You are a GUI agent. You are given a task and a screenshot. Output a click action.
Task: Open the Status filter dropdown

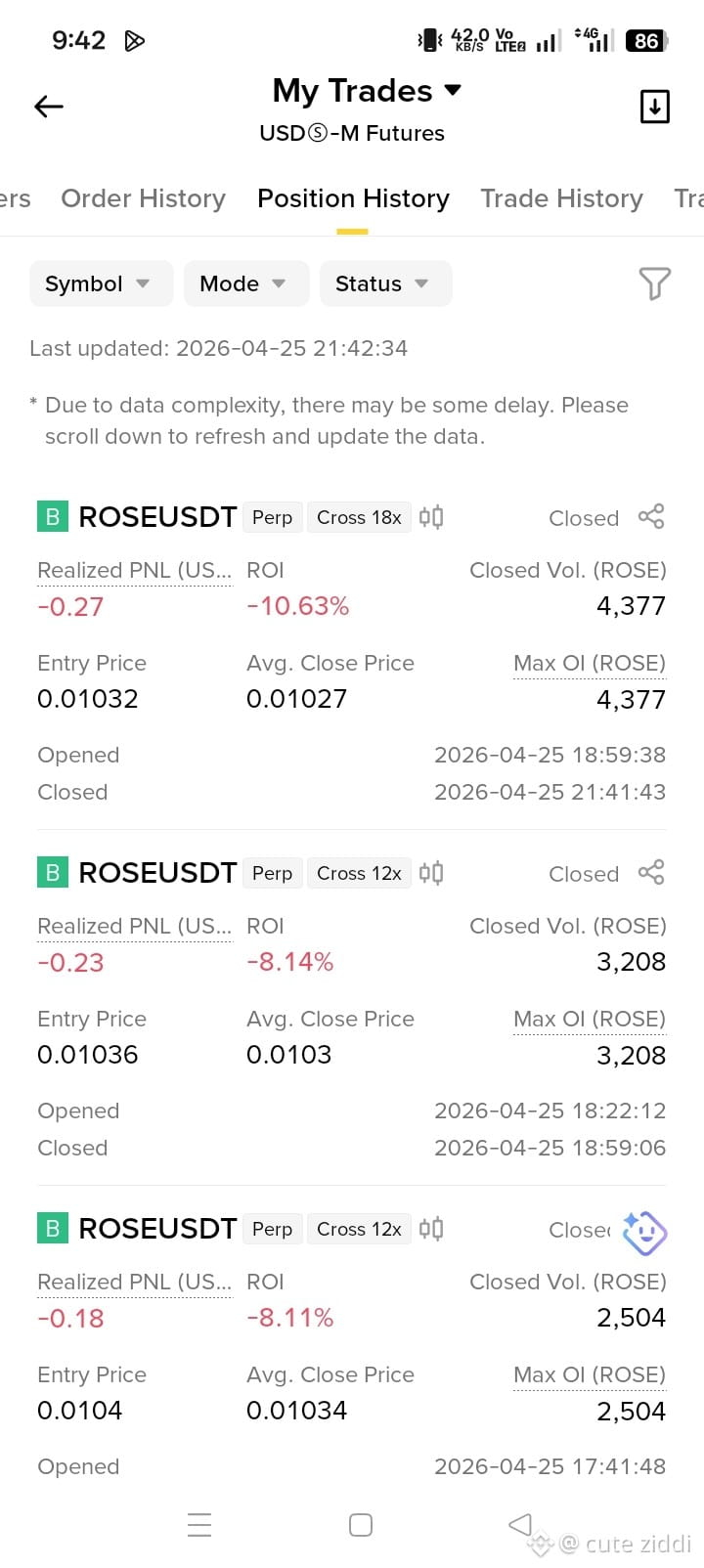pyautogui.click(x=385, y=283)
